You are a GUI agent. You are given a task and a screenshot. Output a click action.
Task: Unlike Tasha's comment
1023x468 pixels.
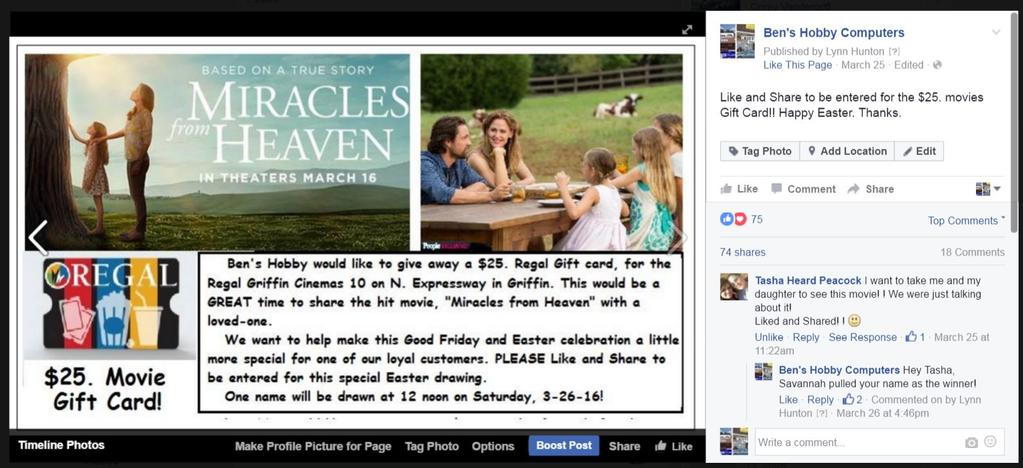pyautogui.click(x=769, y=337)
